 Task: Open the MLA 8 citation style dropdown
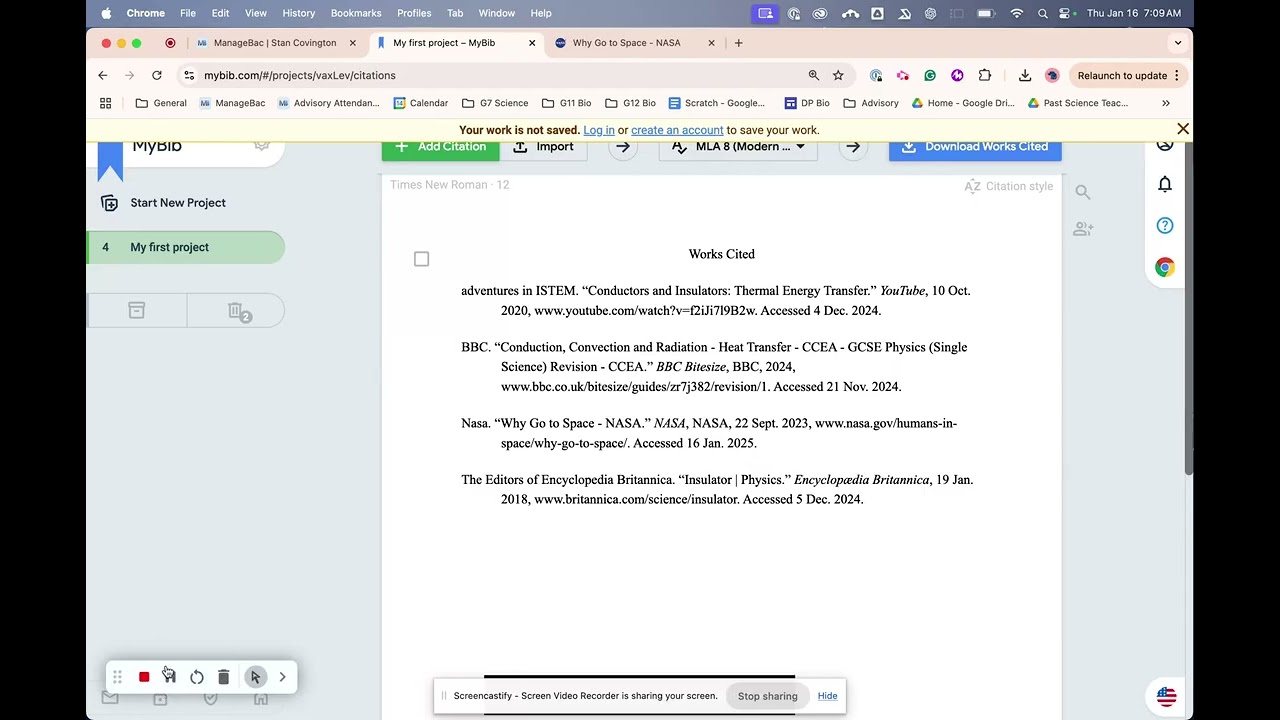point(738,147)
